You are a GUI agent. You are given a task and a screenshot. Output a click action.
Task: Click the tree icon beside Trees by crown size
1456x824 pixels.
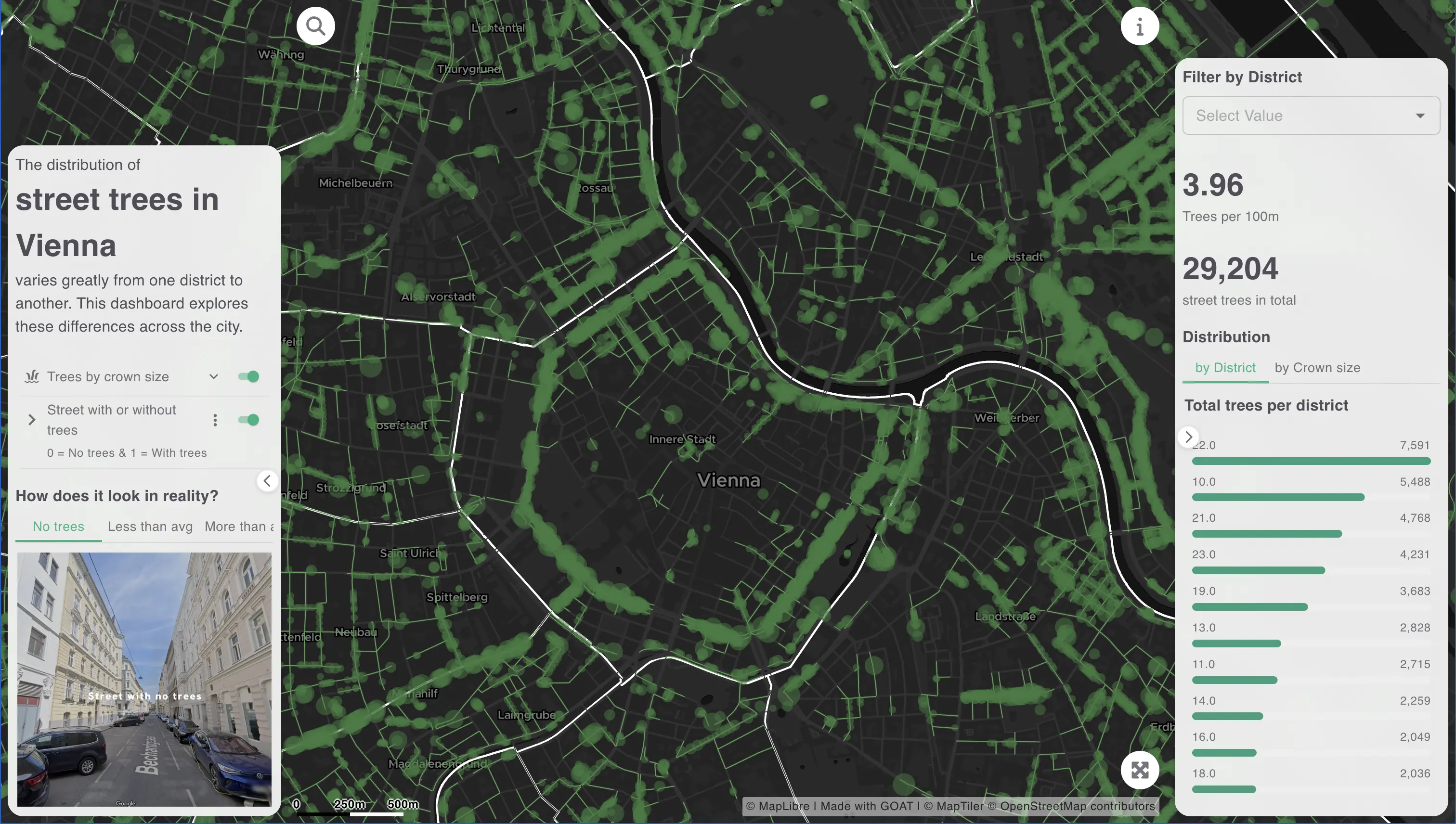32,376
